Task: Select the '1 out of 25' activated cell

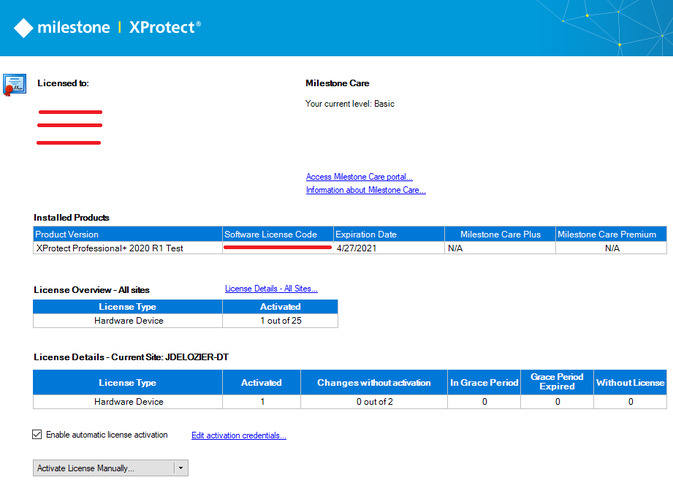Action: point(280,321)
